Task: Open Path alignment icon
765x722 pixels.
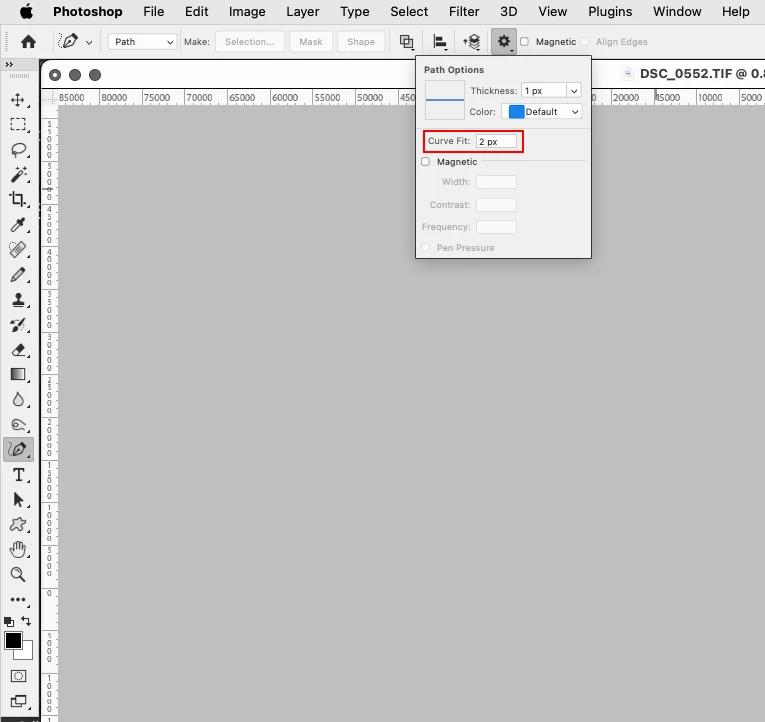Action: tap(440, 42)
